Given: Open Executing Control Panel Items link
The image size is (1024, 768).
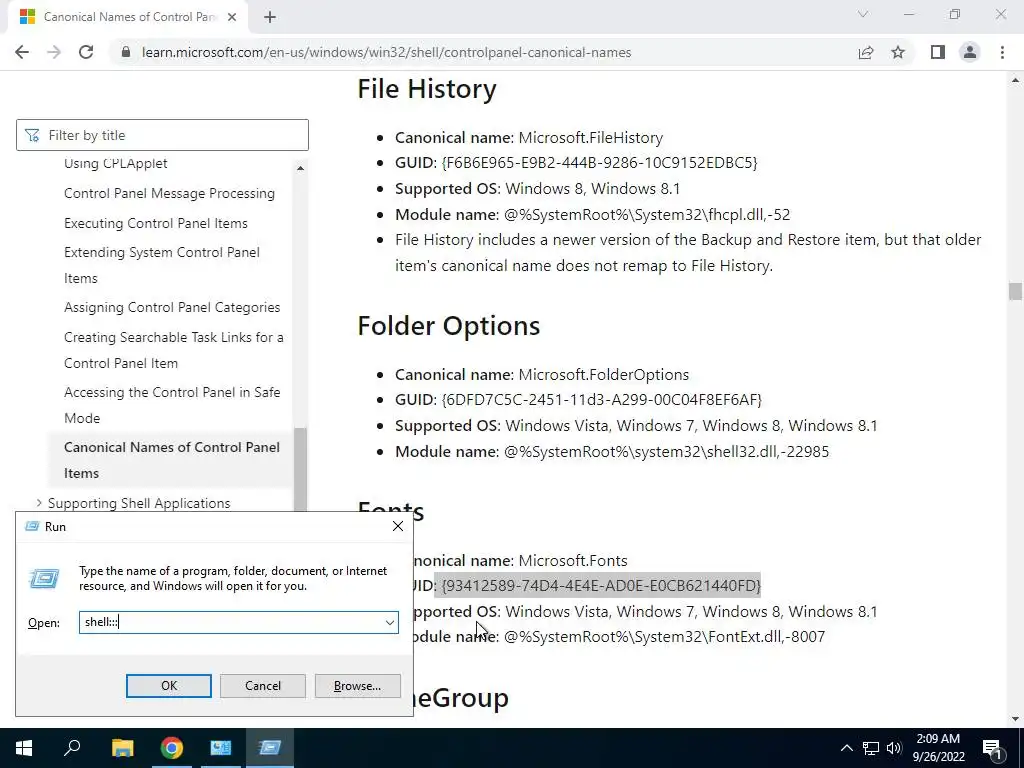Looking at the screenshot, I should tap(155, 223).
